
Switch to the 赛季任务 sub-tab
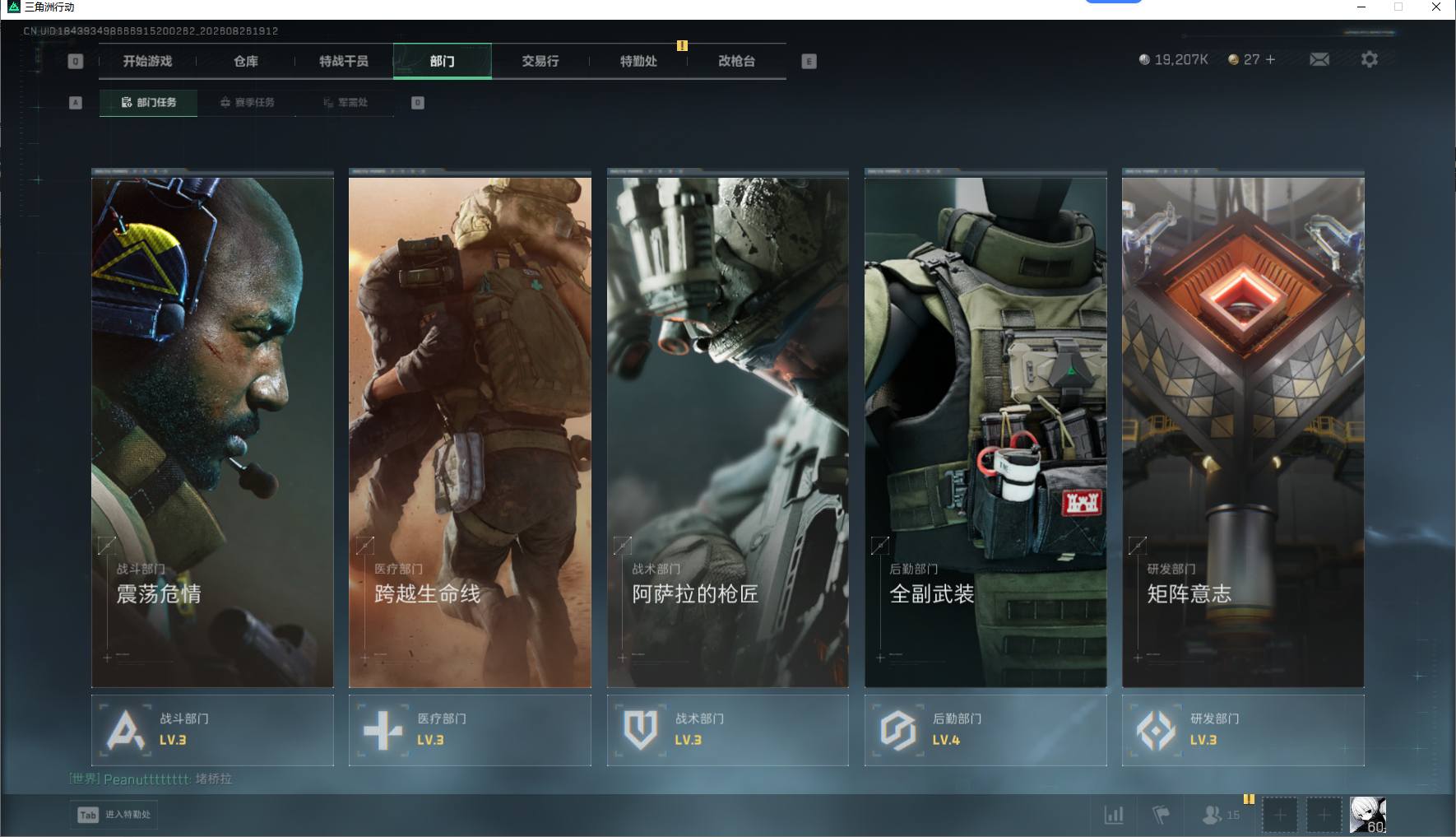coord(247,102)
